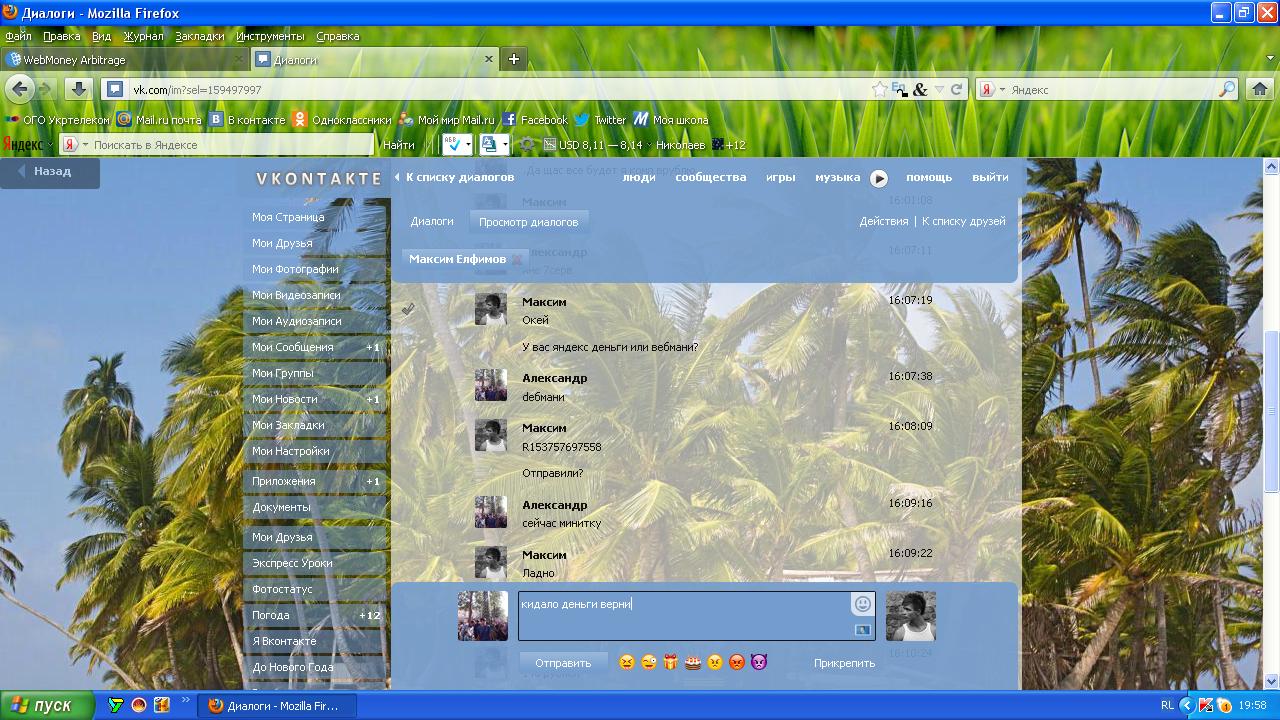Viewport: 1280px width, 720px height.
Task: Click the search magnifier in Яндекс box
Action: (x=1227, y=89)
